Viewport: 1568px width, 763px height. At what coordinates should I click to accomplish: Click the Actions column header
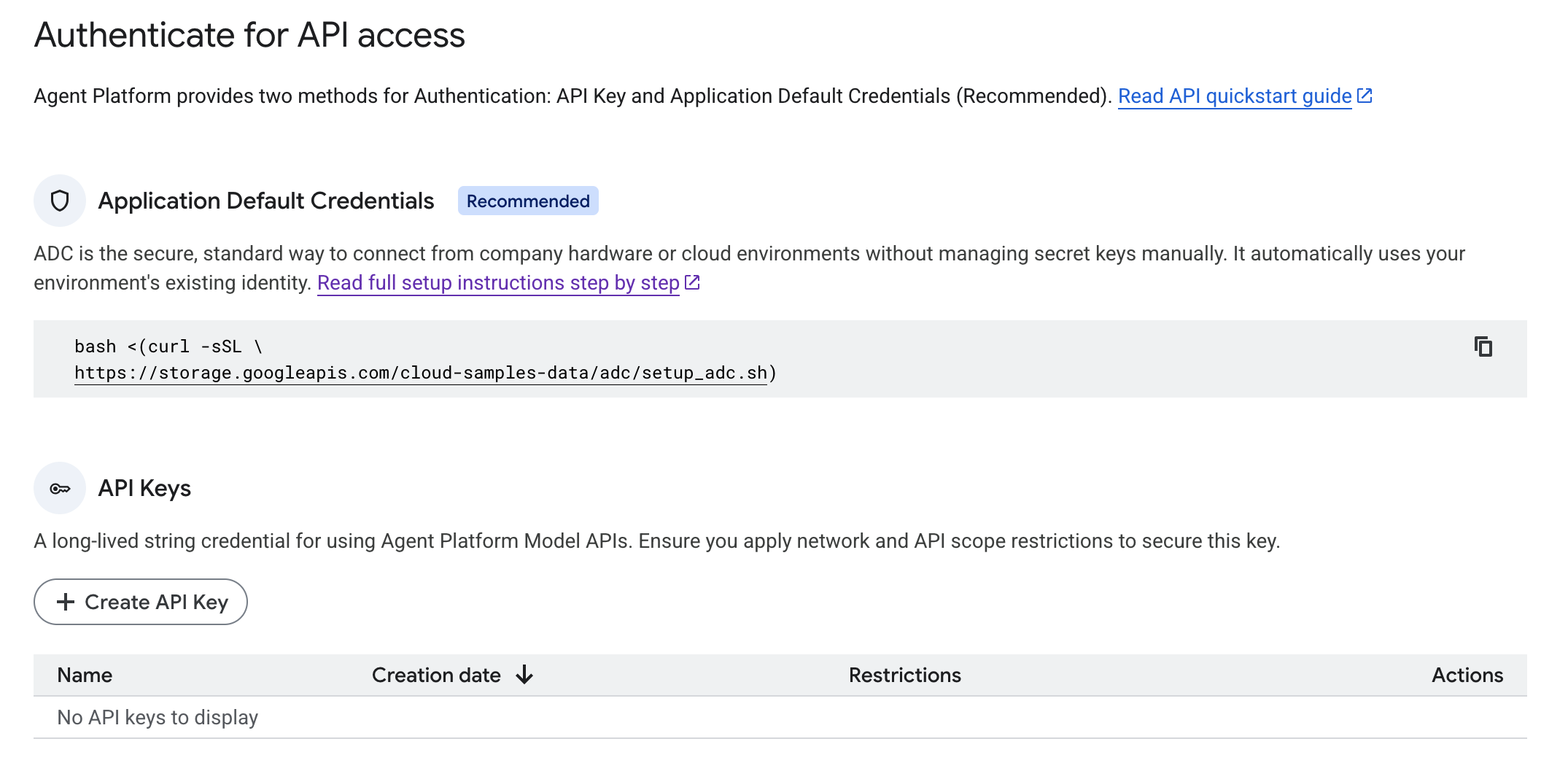click(1467, 675)
